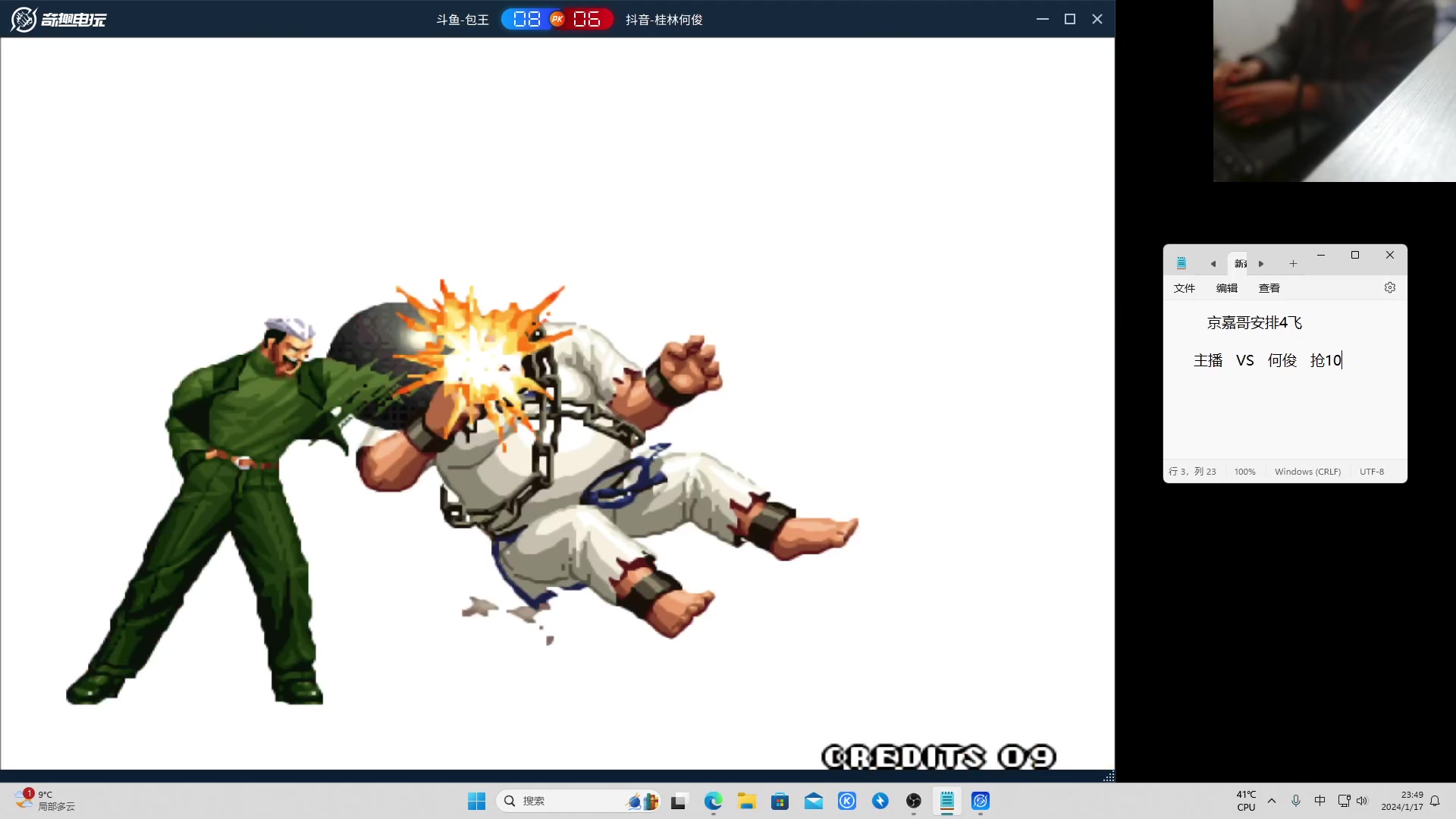Maximize the Notepad window
Screen dimensions: 1456x819
(x=1355, y=255)
